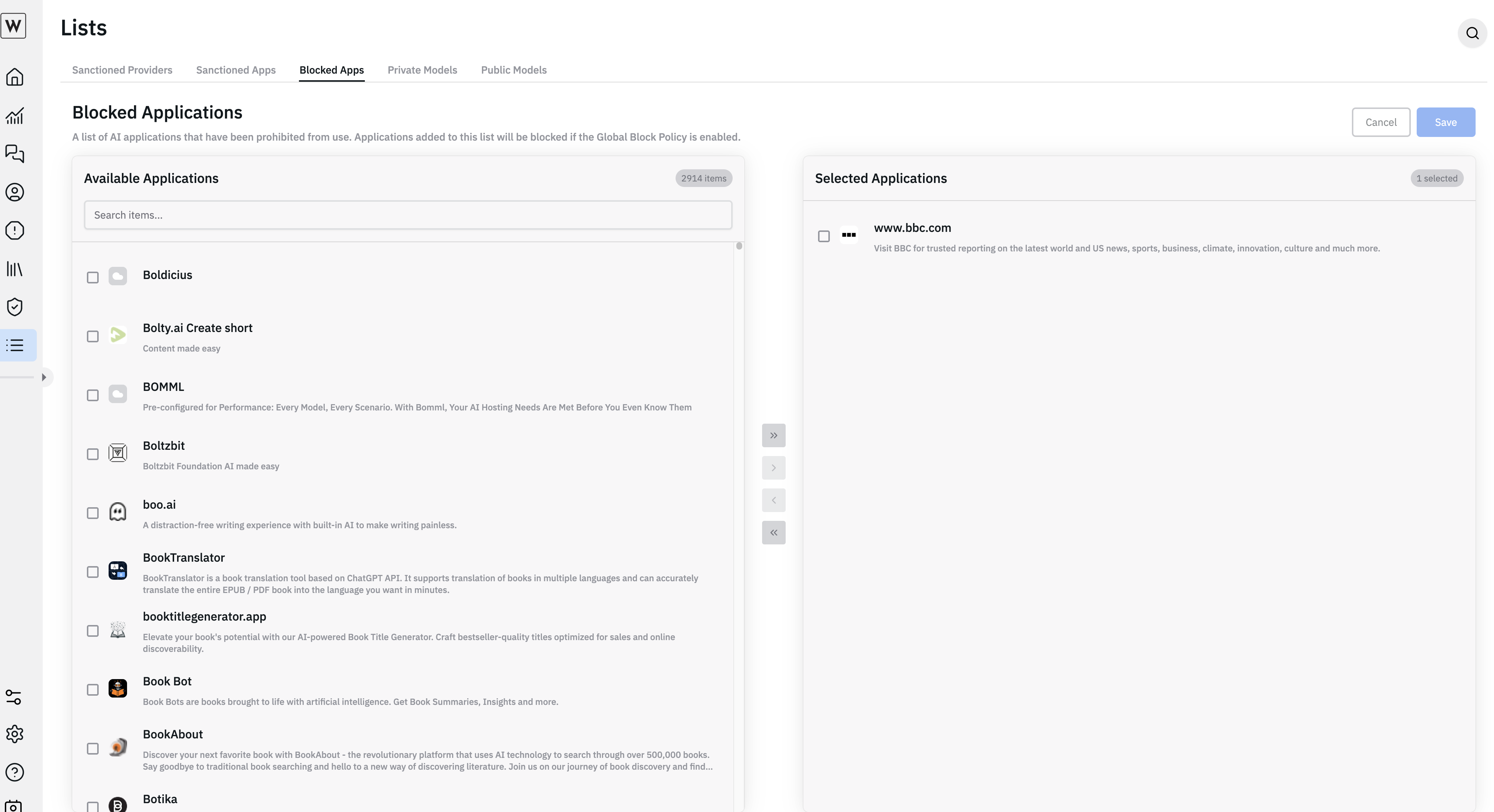Click the Save button

pyautogui.click(x=1445, y=122)
